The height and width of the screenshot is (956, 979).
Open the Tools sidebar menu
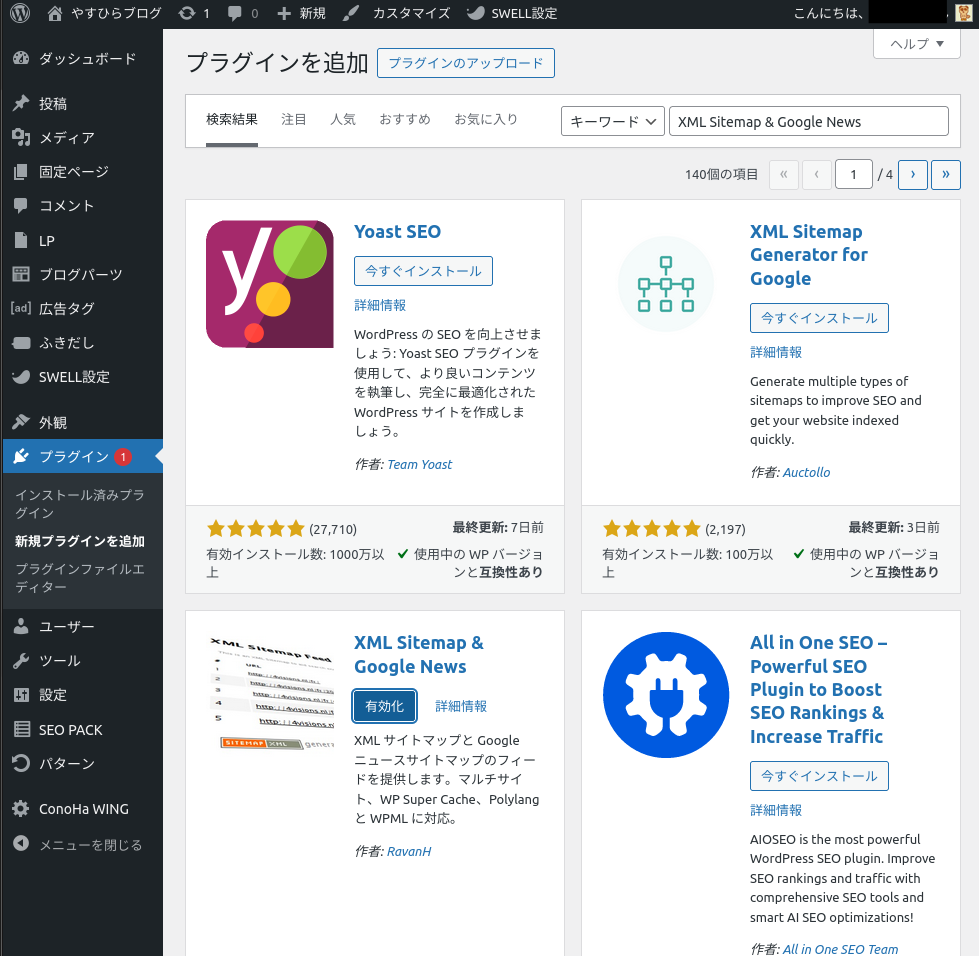point(59,661)
